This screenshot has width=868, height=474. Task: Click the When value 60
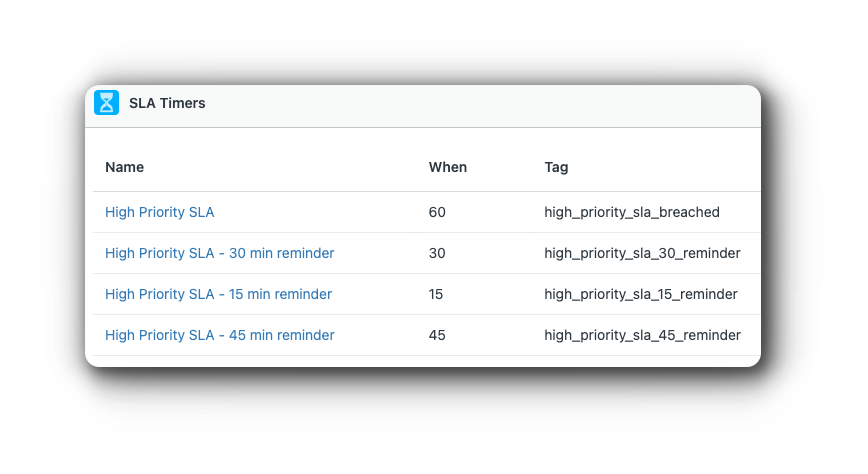(437, 212)
